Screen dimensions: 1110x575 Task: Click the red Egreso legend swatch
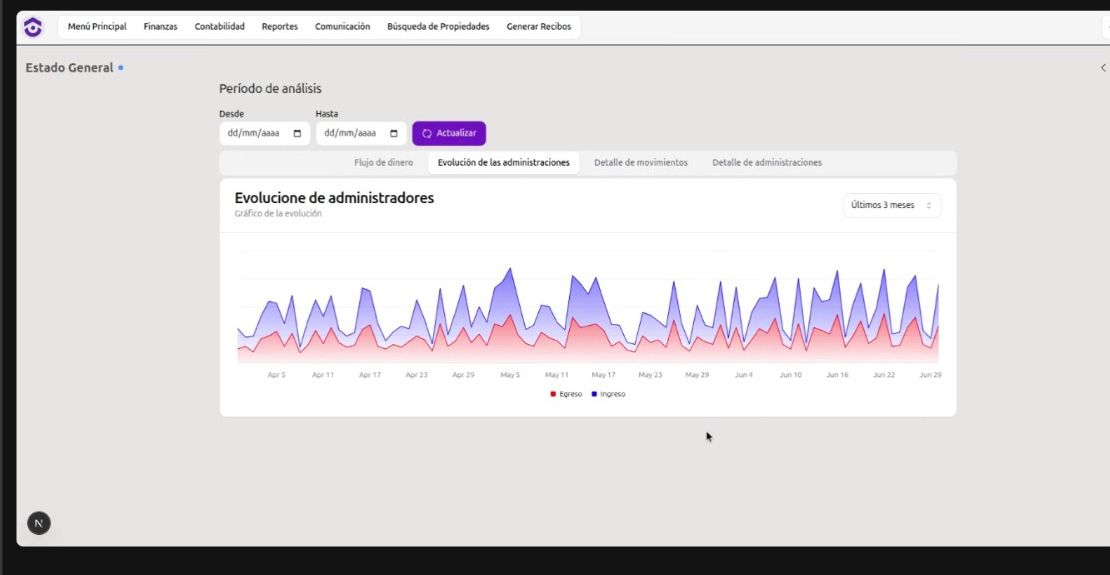click(x=553, y=394)
